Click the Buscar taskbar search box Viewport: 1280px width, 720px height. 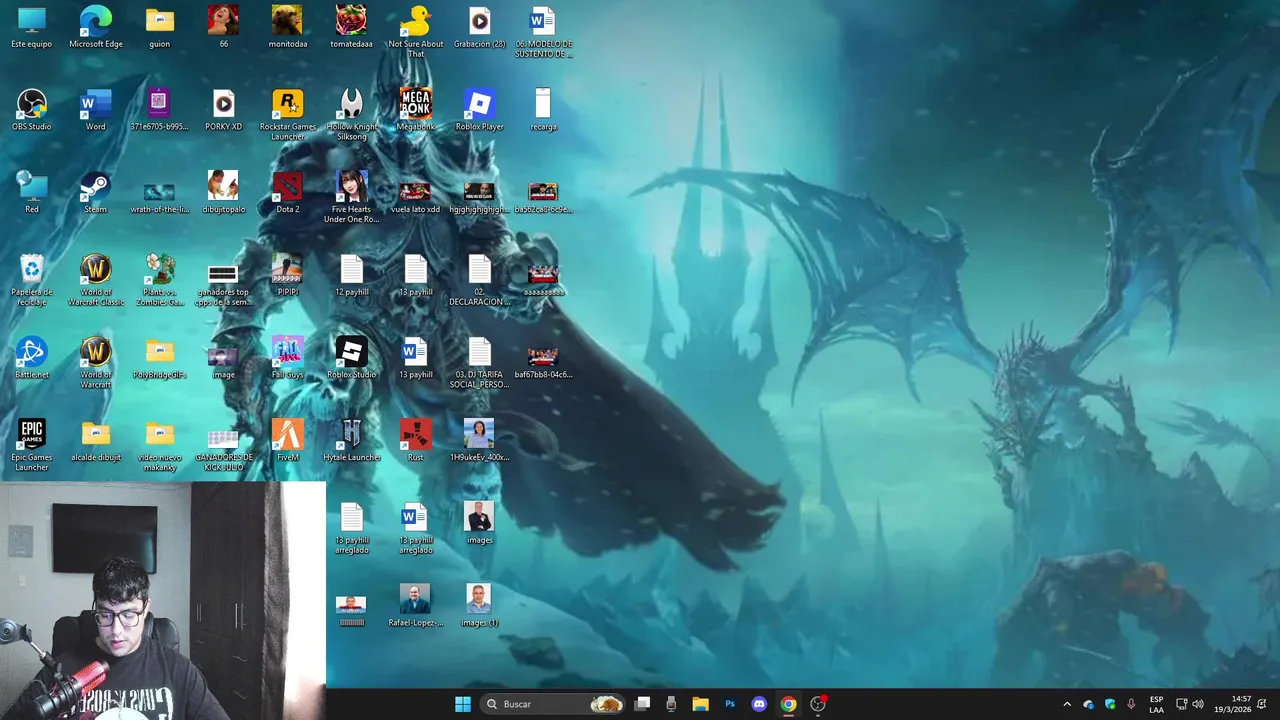pos(551,704)
